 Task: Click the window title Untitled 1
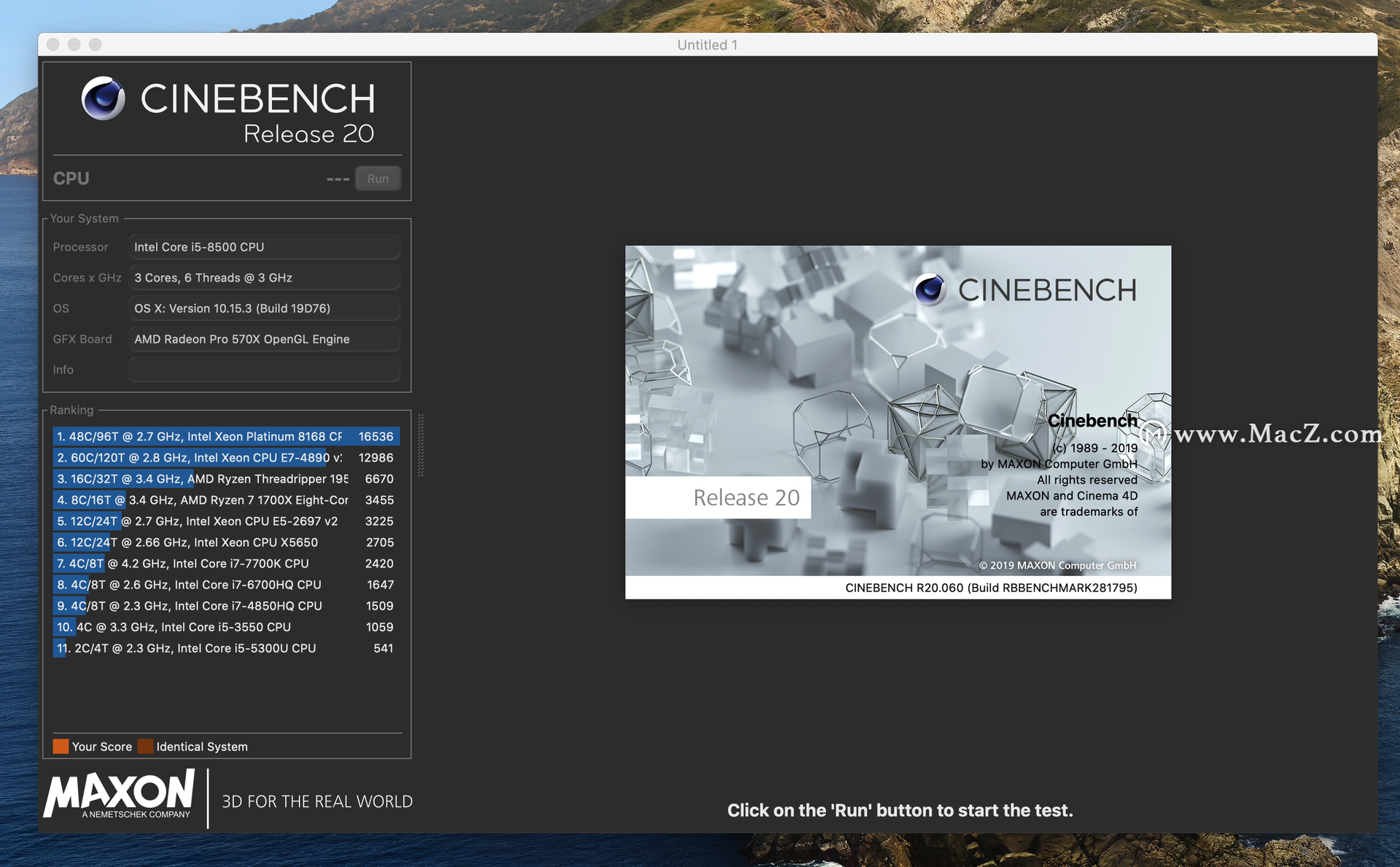click(x=707, y=44)
